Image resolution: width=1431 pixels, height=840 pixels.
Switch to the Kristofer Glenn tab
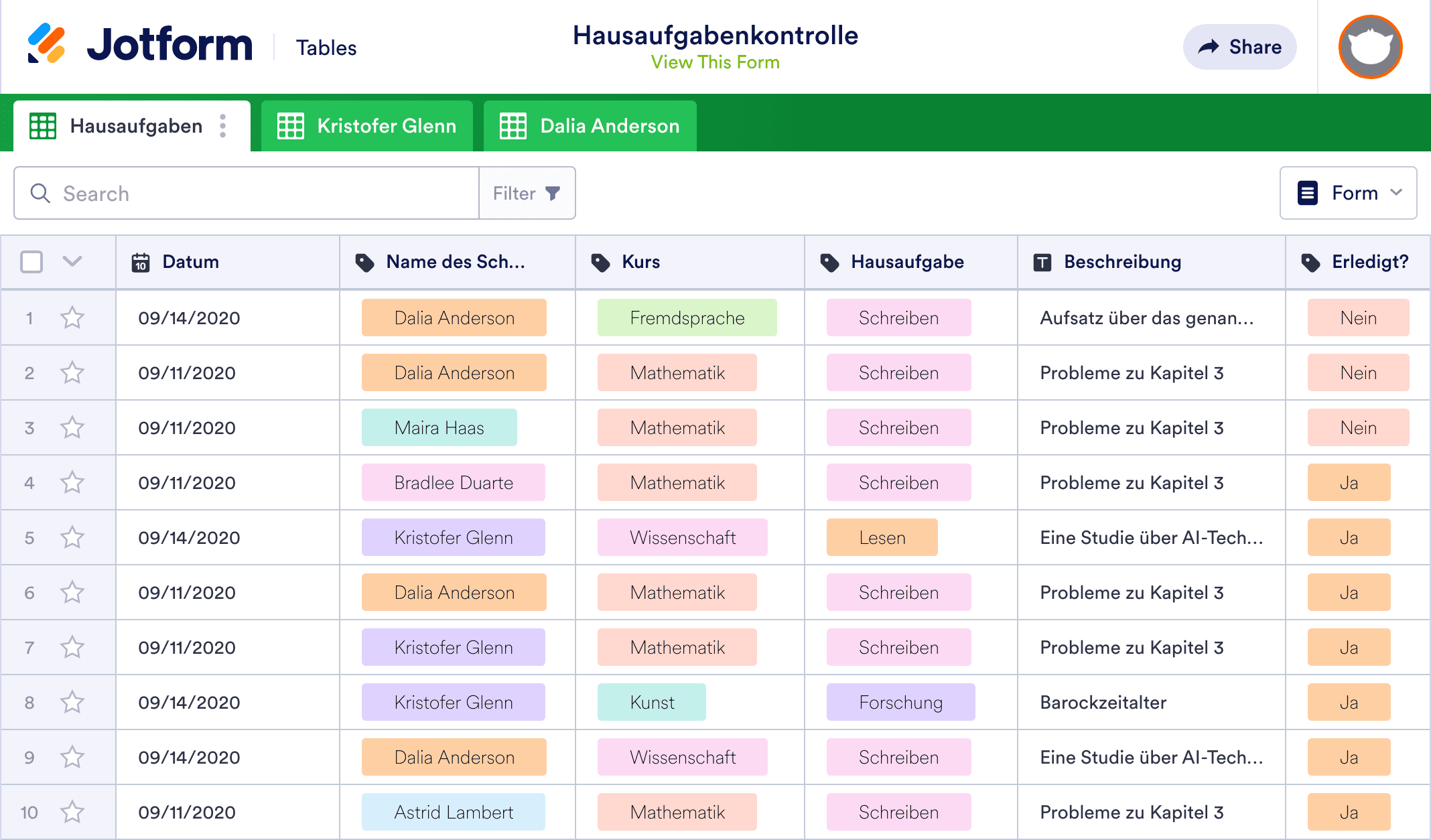pyautogui.click(x=367, y=125)
